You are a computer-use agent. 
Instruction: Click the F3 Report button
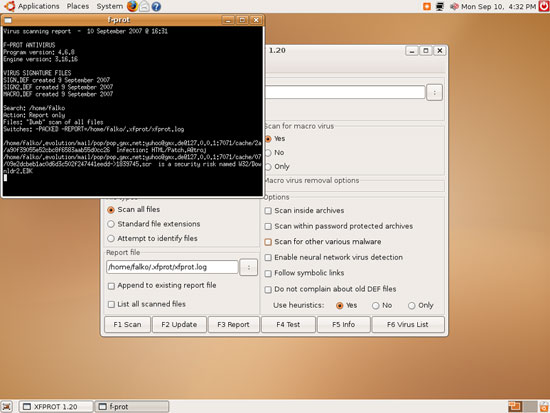pos(233,325)
